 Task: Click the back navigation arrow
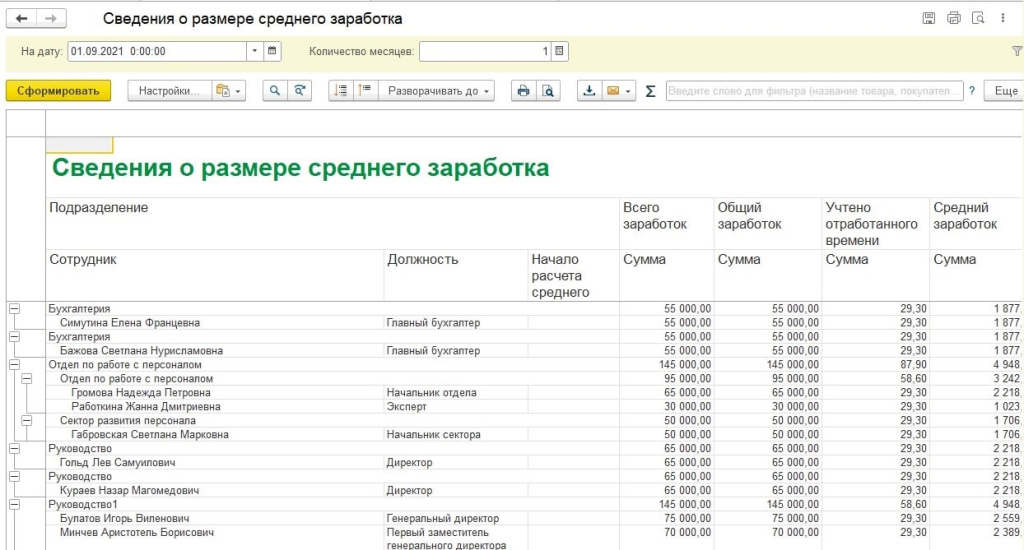(22, 18)
